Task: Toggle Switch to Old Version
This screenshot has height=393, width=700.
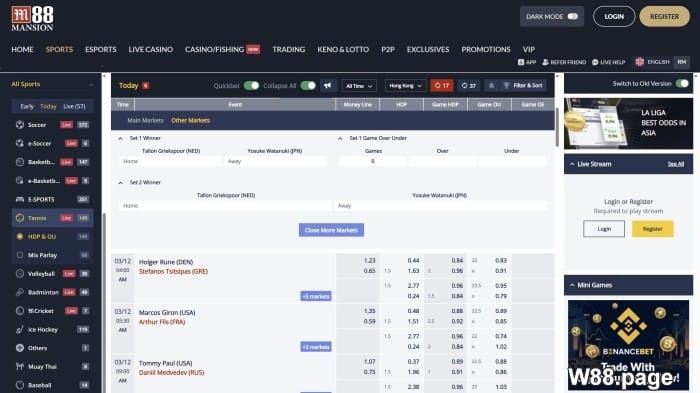Action: [x=682, y=84]
